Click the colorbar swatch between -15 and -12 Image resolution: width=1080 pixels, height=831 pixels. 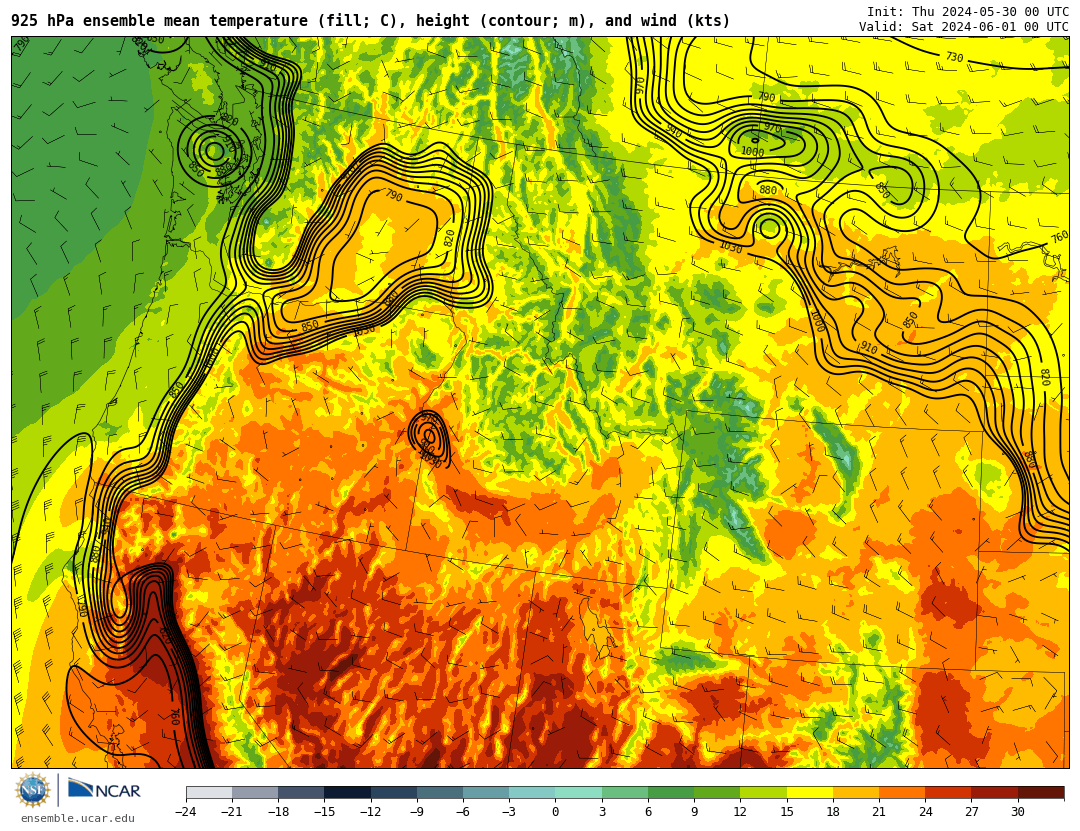(348, 792)
